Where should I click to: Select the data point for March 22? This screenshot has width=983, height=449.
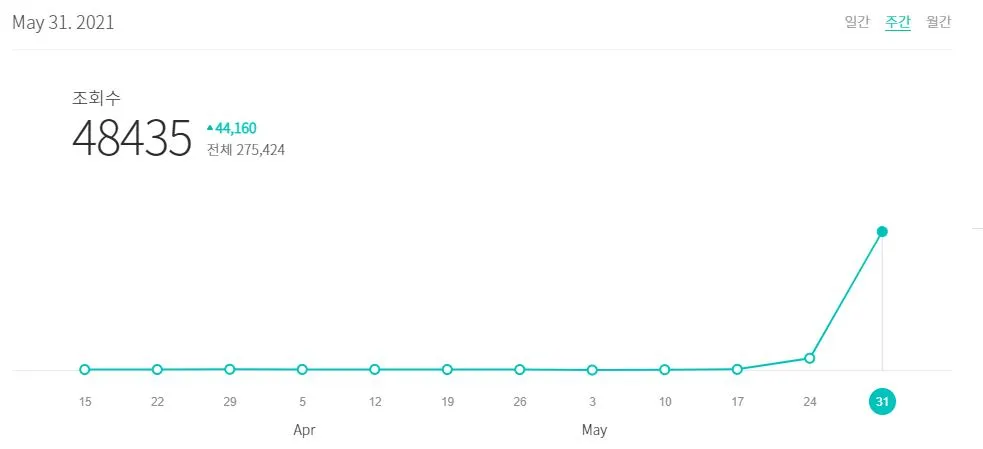pos(157,369)
